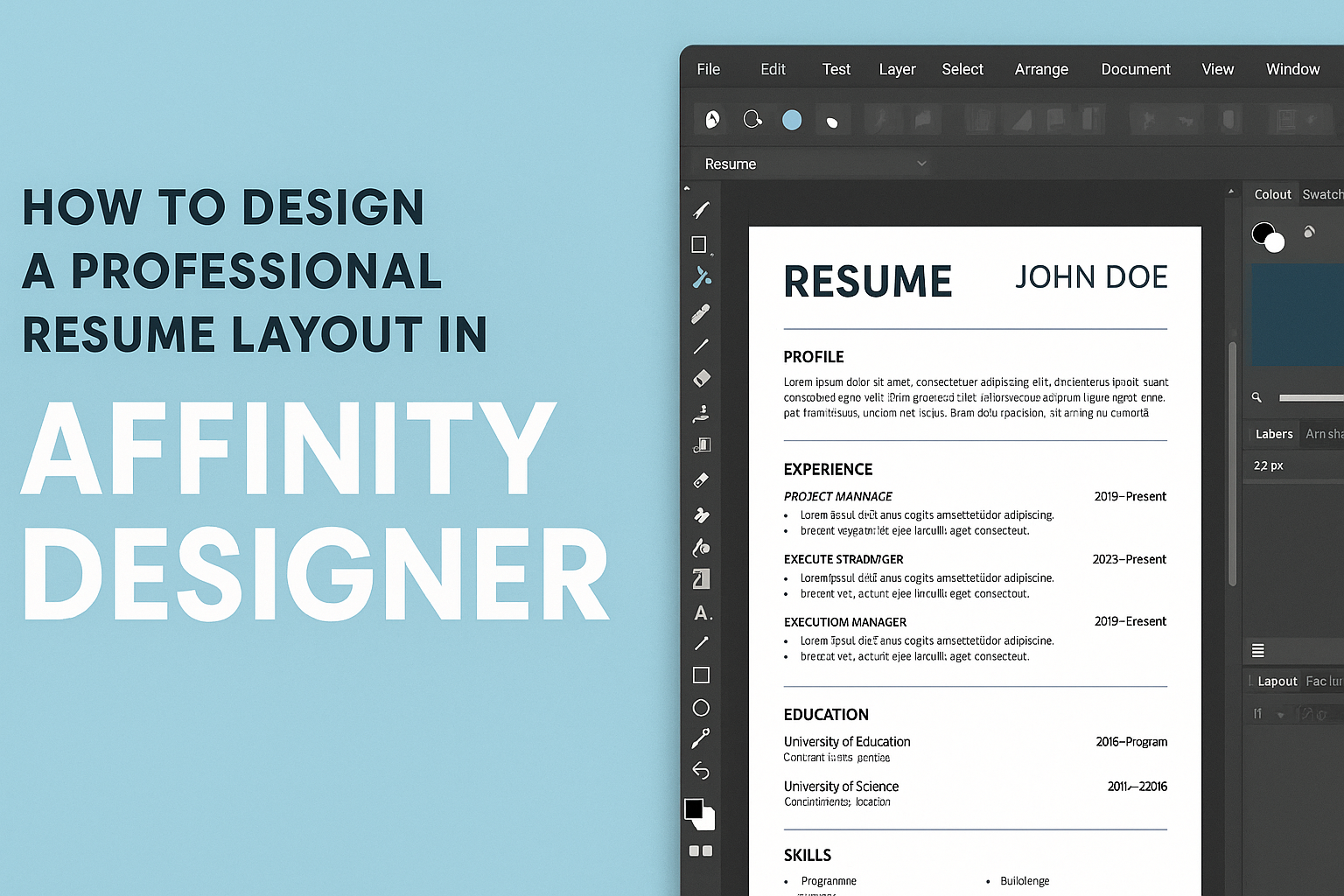Switch to the Colour tab
Image resolution: width=1344 pixels, height=896 pixels.
tap(1272, 194)
